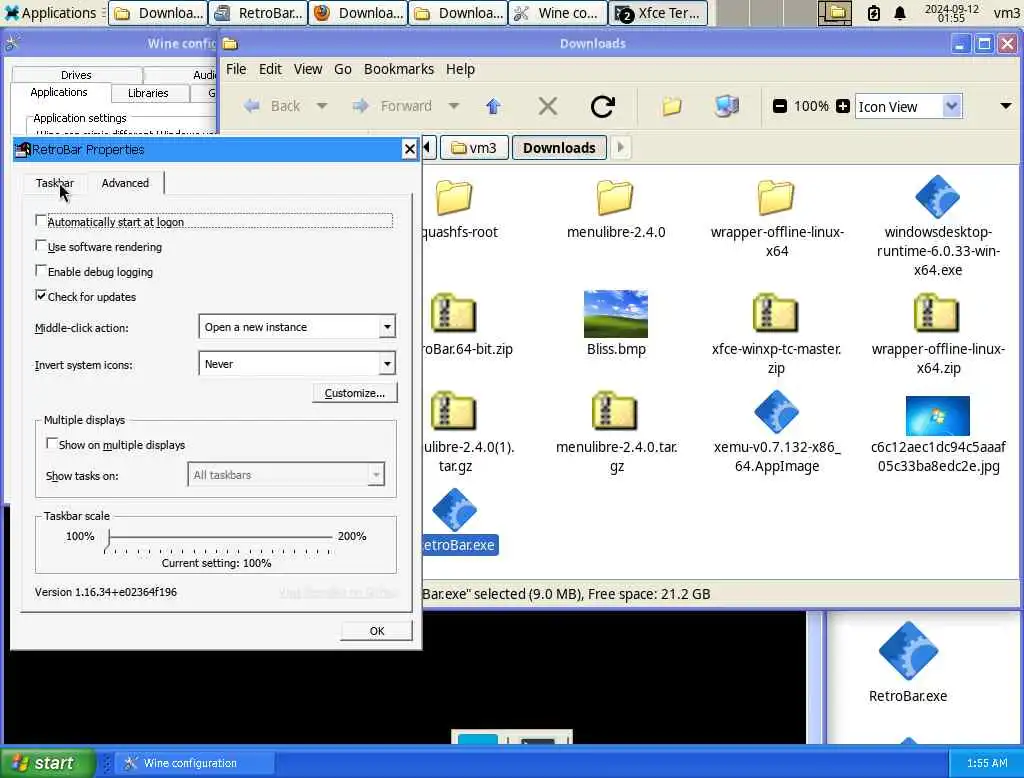
Task: Click the Downloads path bar button
Action: pos(559,148)
